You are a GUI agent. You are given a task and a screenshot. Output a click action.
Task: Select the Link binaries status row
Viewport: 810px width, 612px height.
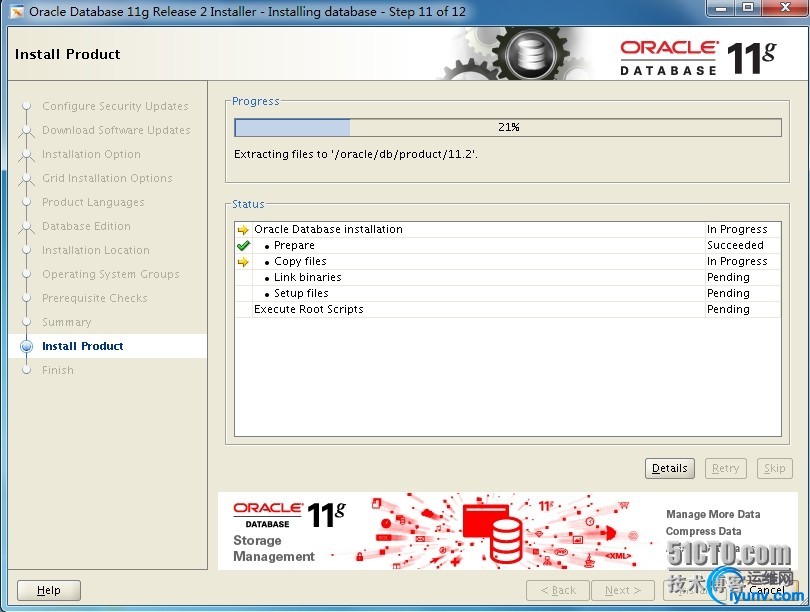tap(508, 277)
